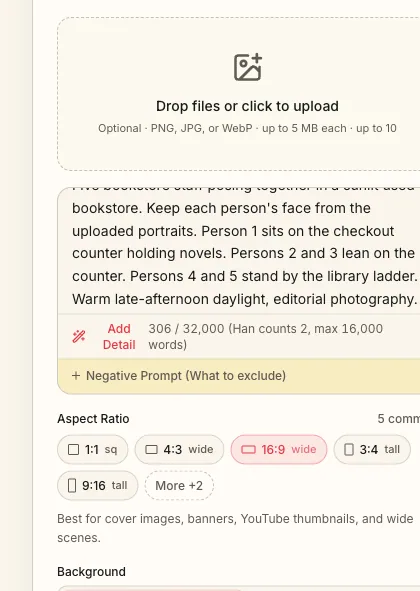Click the tall phone icon in 9:16 chip

pos(72,485)
